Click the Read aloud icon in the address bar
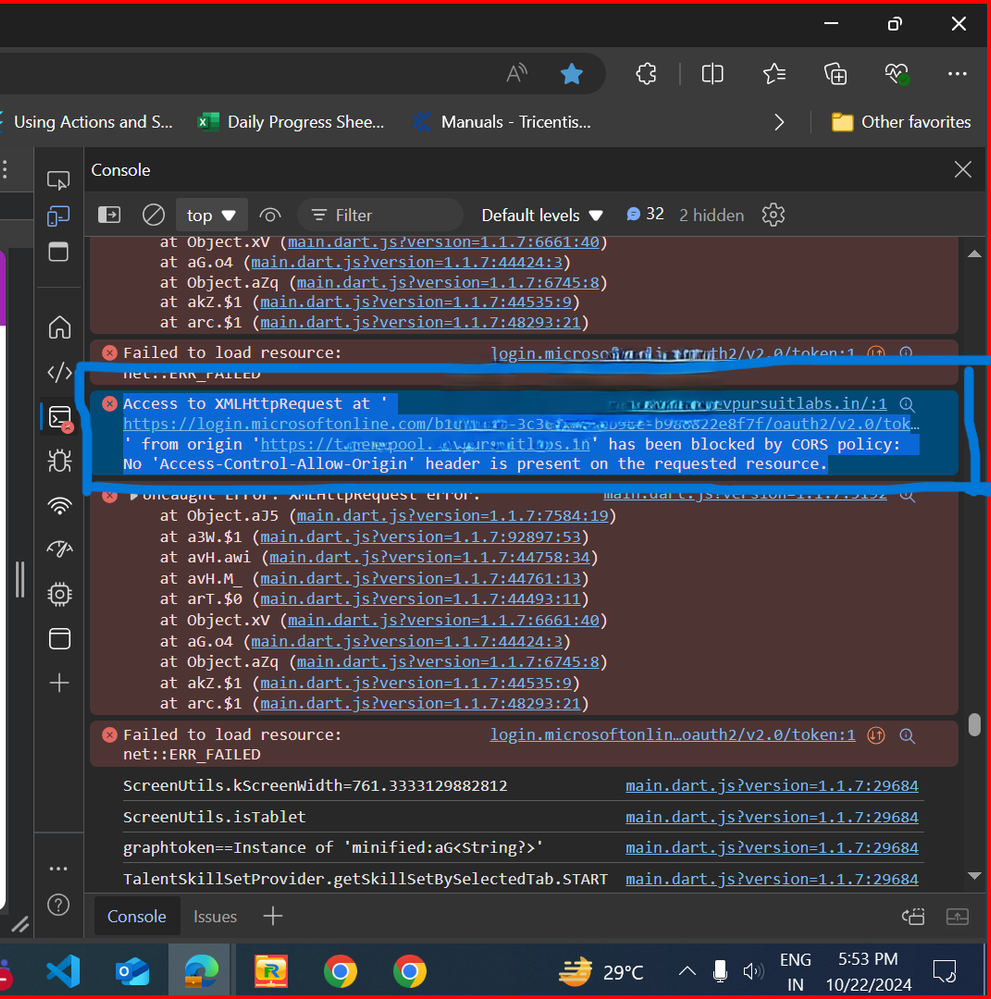Image resolution: width=991 pixels, height=999 pixels. pos(516,74)
